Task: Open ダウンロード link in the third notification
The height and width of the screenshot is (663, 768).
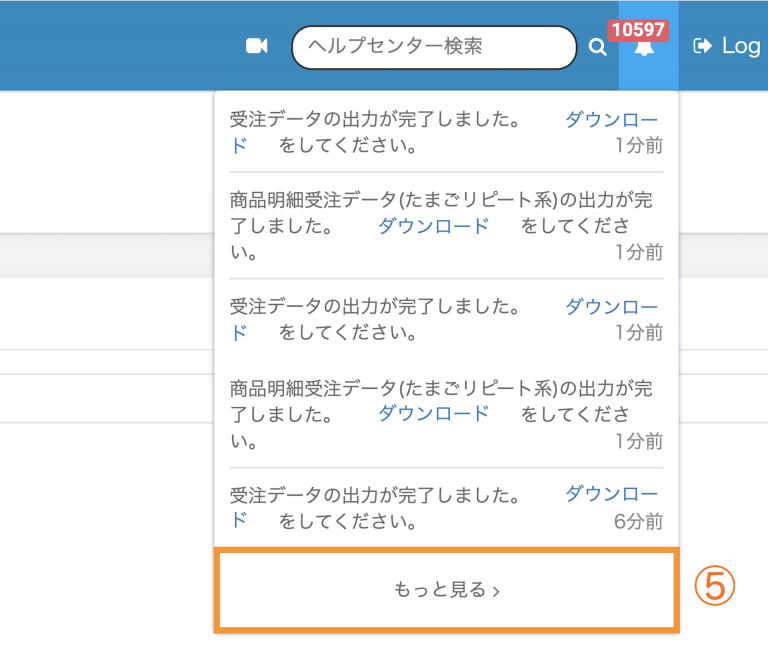Action: 612,306
